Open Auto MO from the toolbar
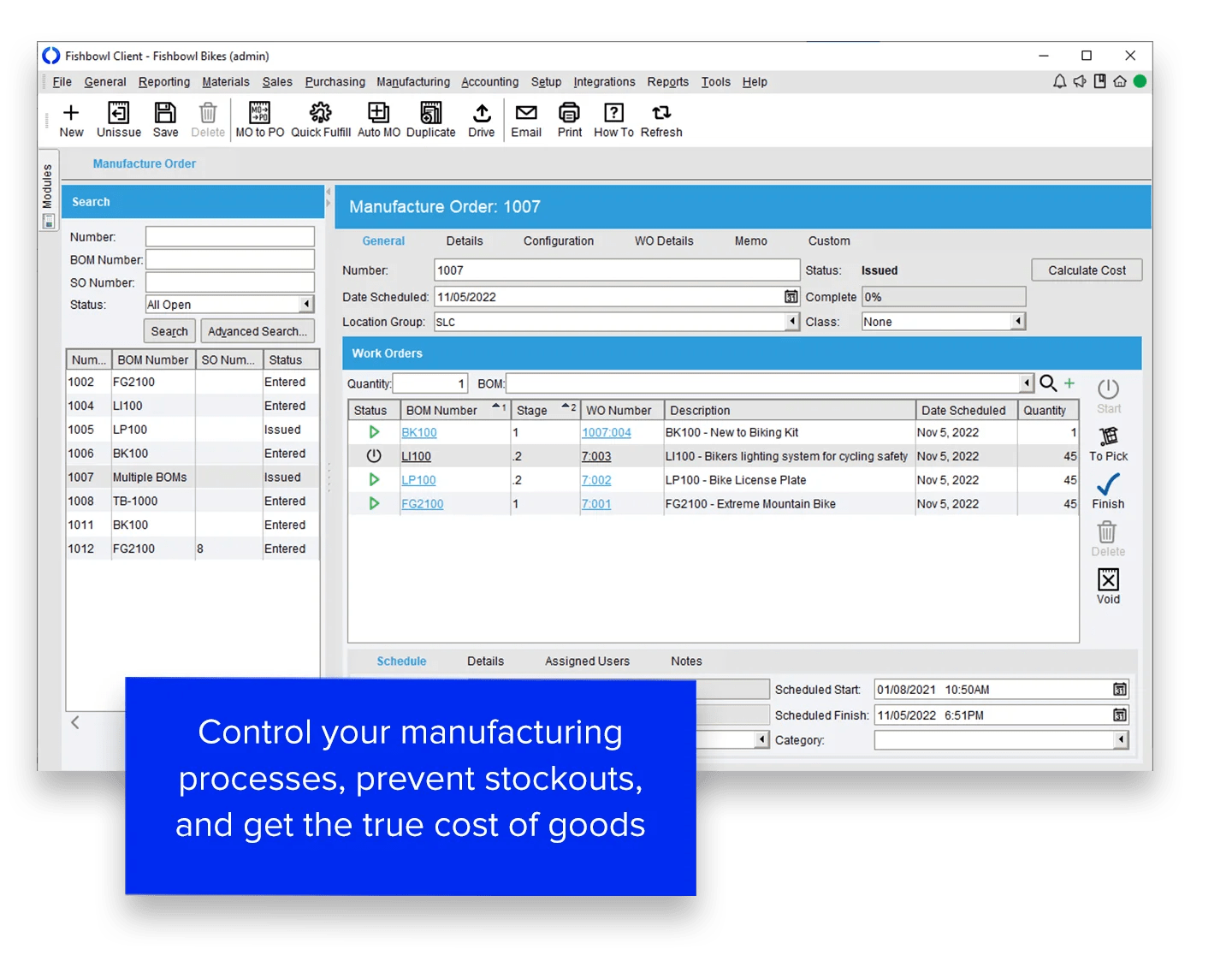This screenshot has height=961, width=1232. tap(378, 120)
